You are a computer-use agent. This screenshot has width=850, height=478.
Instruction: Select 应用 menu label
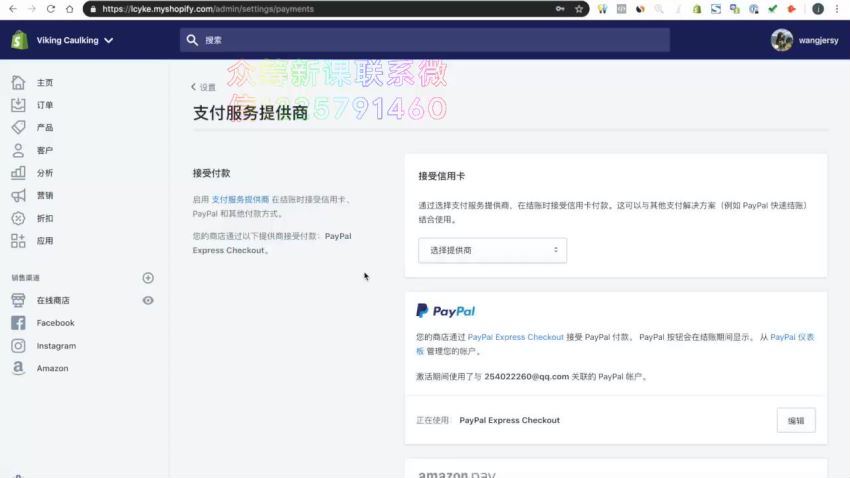(45, 241)
